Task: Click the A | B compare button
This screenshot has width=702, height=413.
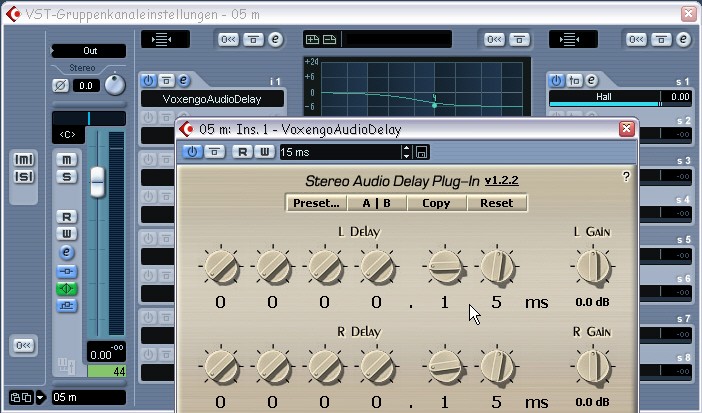Action: (377, 203)
